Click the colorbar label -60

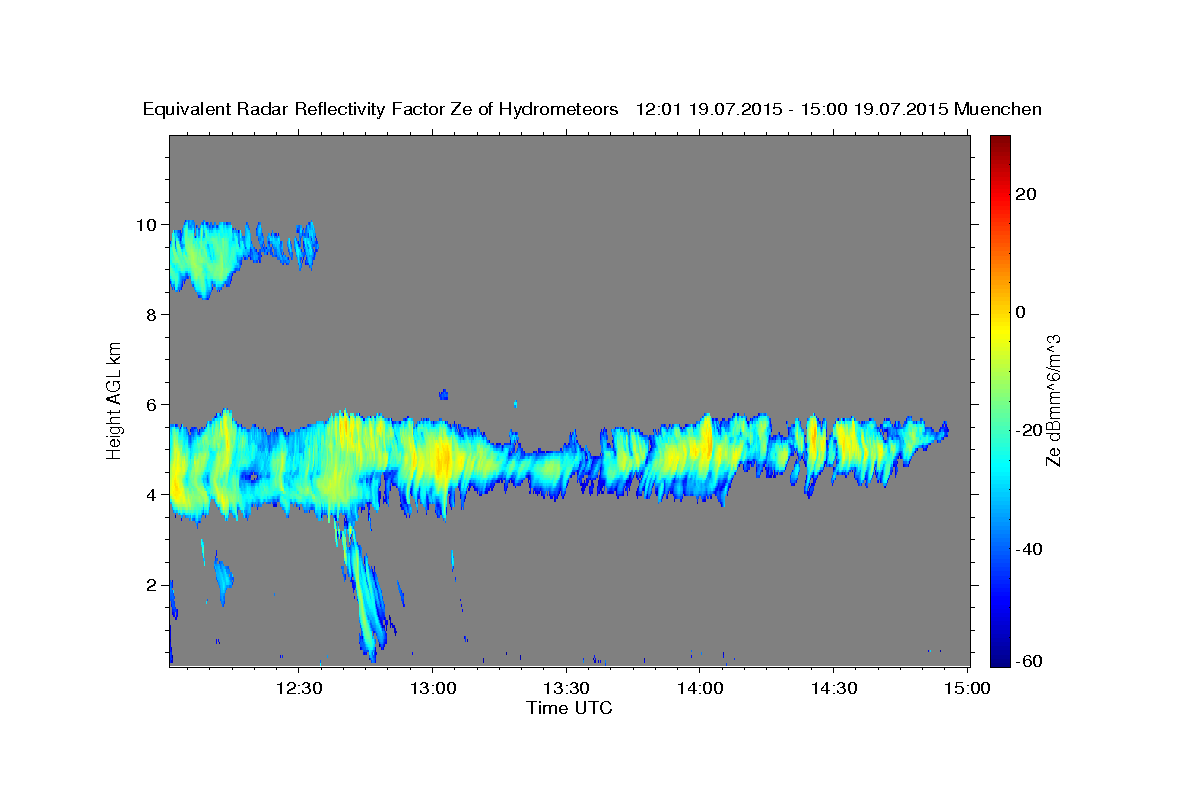coord(1027,661)
